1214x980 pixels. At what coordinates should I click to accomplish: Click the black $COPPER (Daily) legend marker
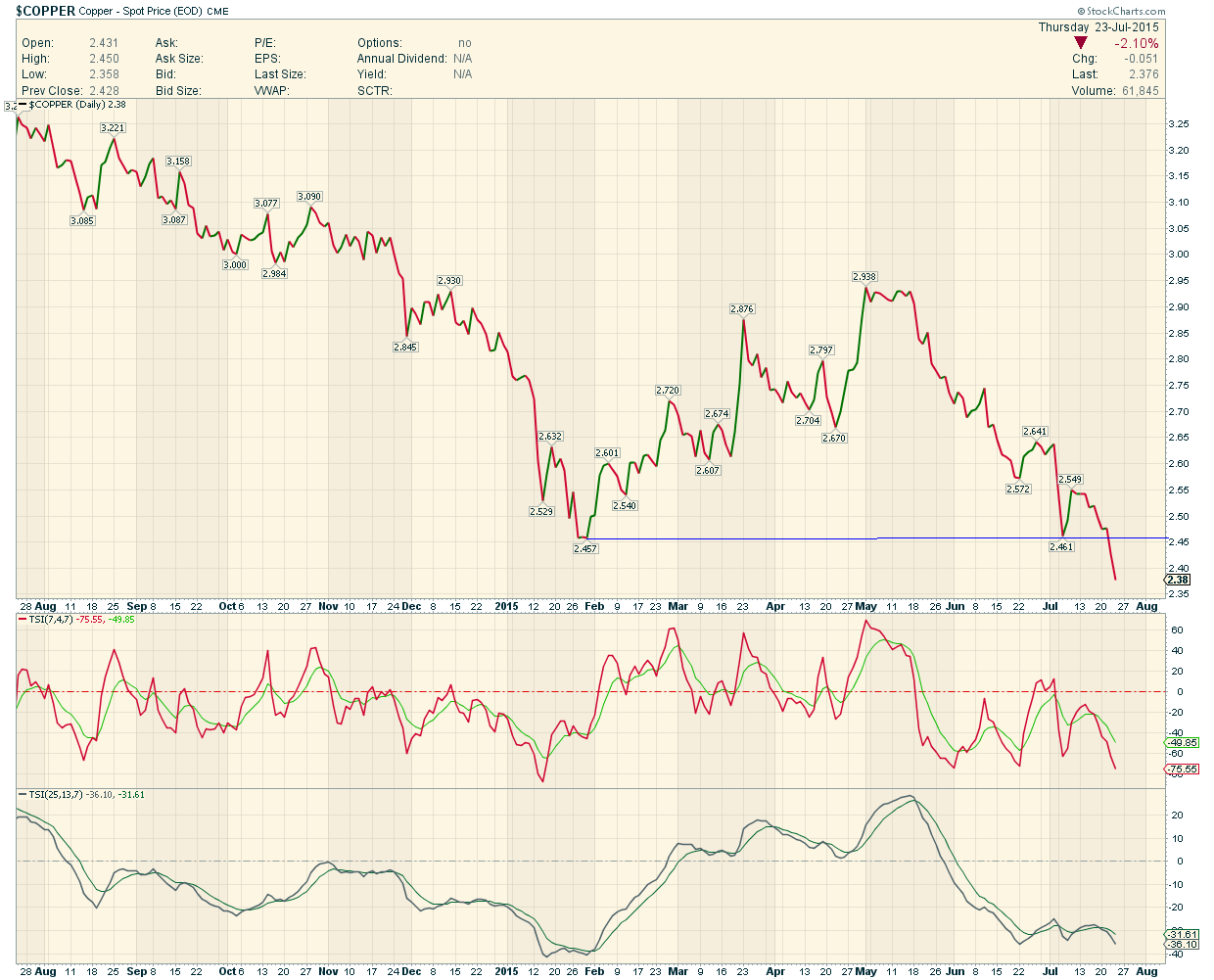[x=23, y=105]
